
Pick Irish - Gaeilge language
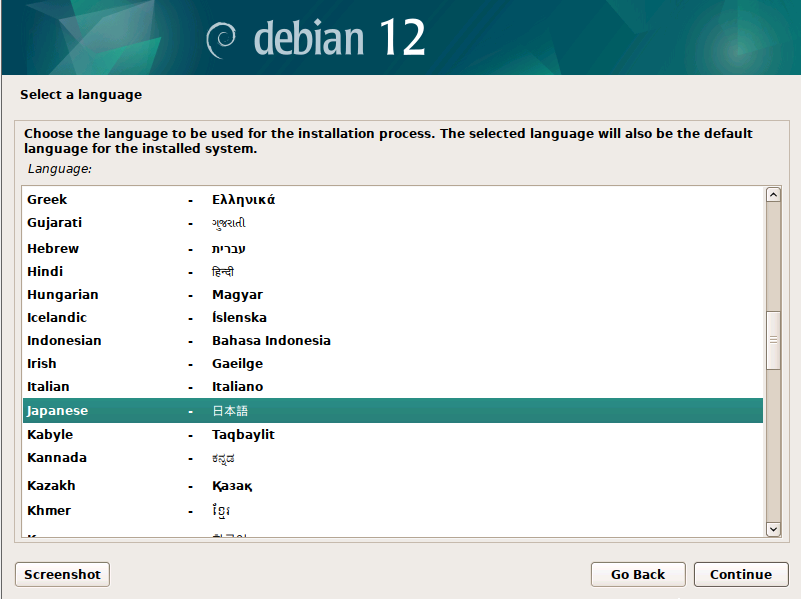pos(393,364)
